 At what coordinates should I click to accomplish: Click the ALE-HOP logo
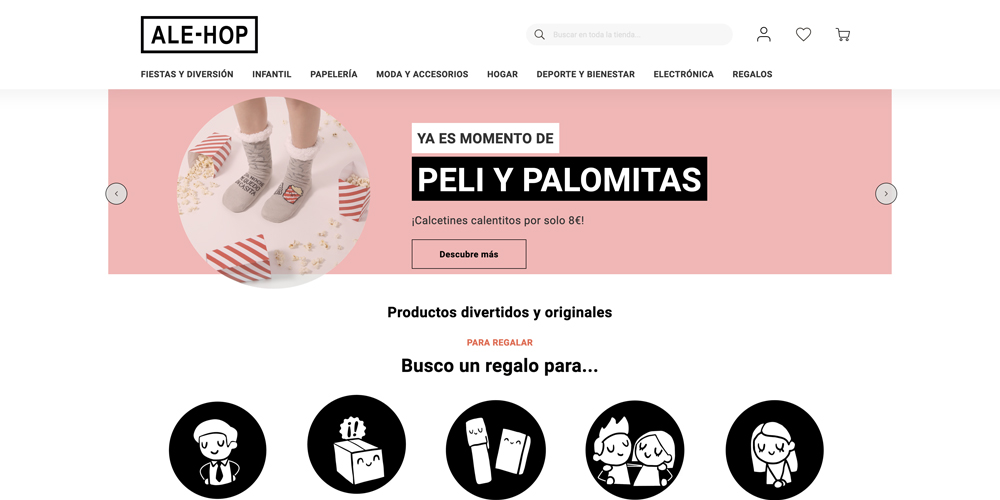(199, 34)
